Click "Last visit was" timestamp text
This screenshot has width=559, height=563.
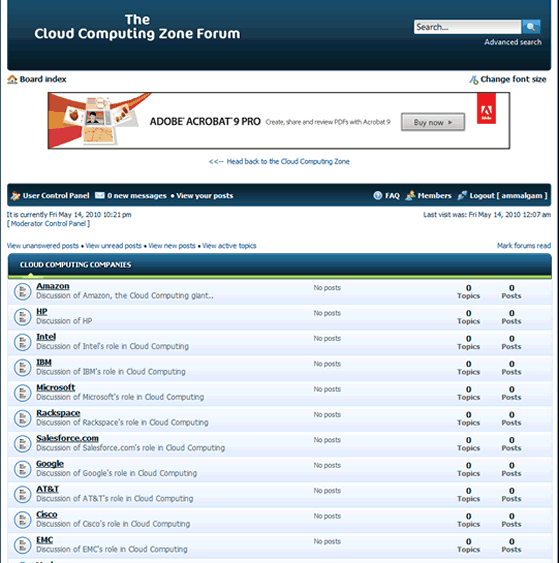coord(487,215)
